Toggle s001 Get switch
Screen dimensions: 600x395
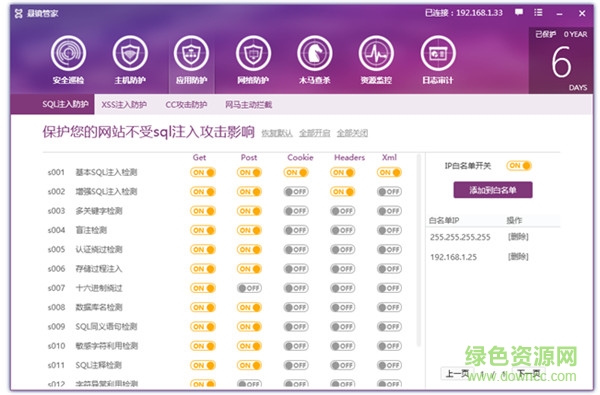(203, 173)
